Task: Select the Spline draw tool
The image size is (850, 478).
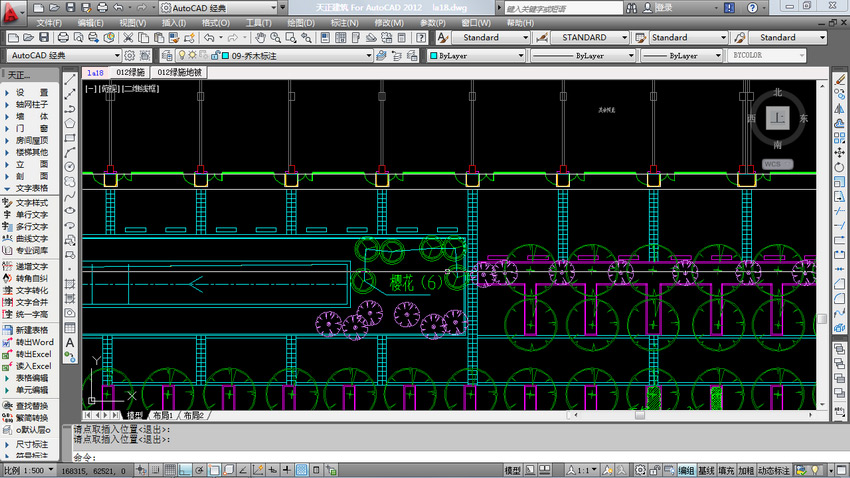Action: tap(70, 196)
